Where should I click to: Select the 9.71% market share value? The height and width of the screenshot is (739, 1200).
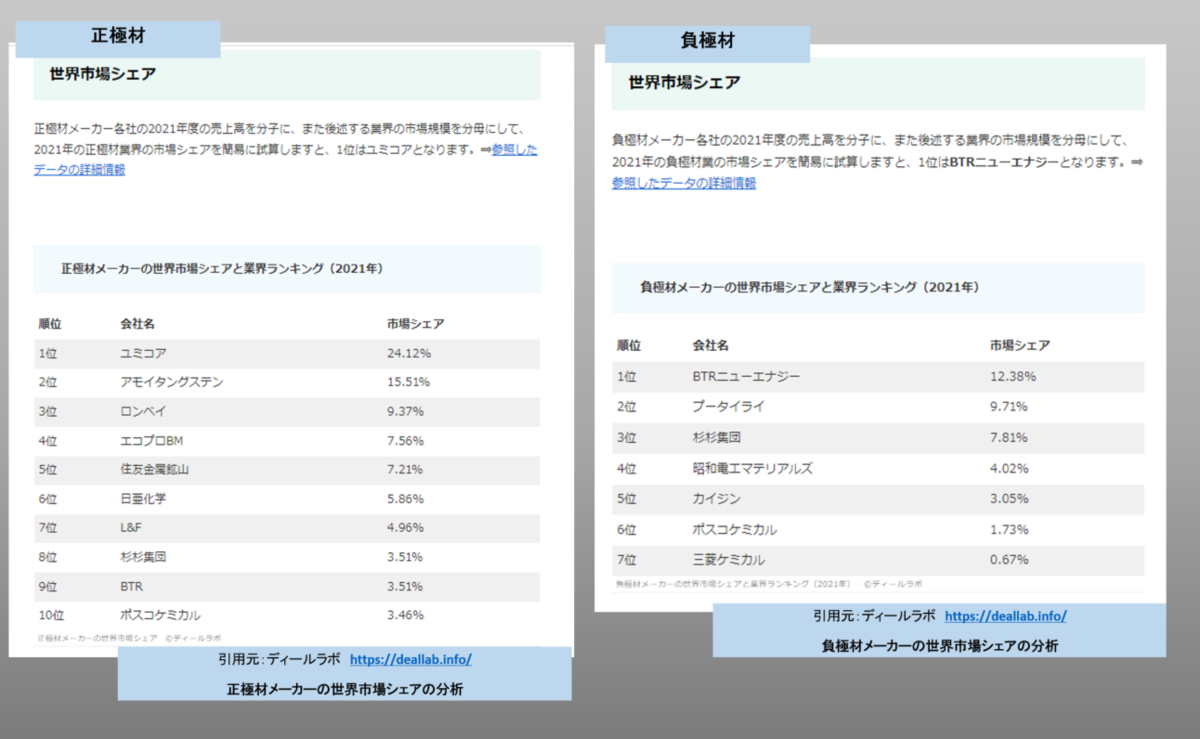(x=1009, y=407)
